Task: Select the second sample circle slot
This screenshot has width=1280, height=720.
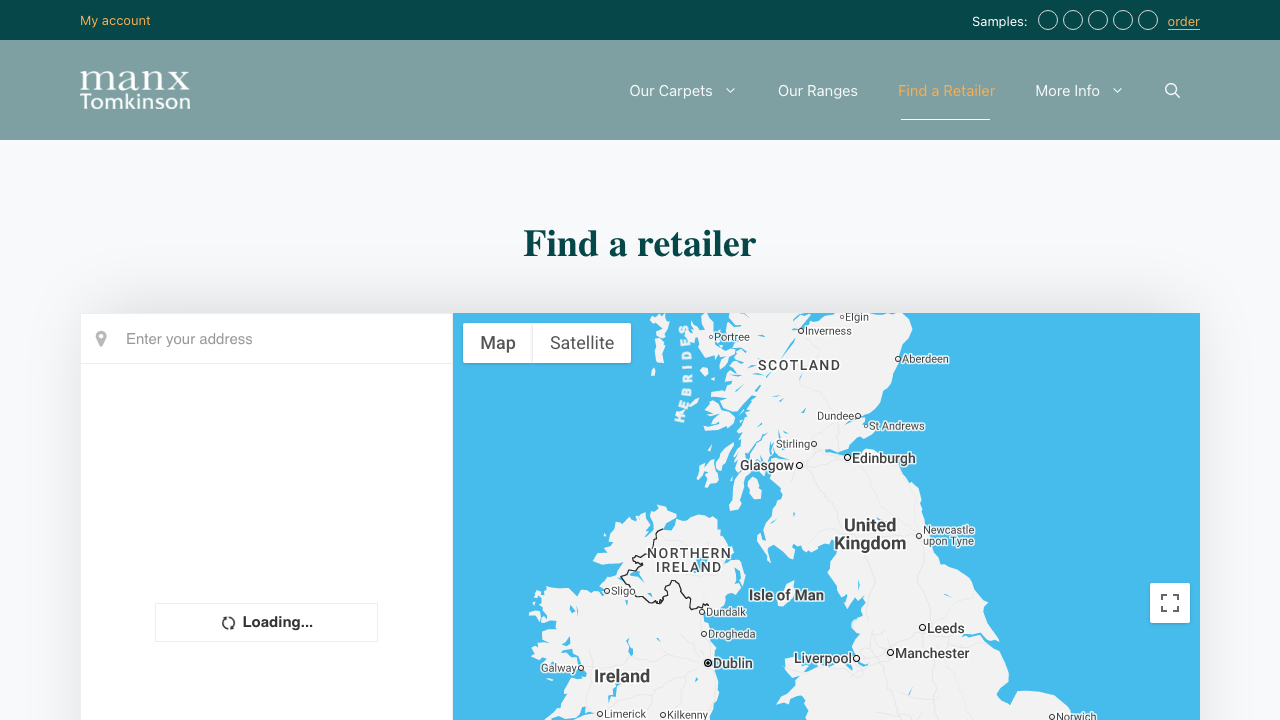Action: coord(1073,19)
